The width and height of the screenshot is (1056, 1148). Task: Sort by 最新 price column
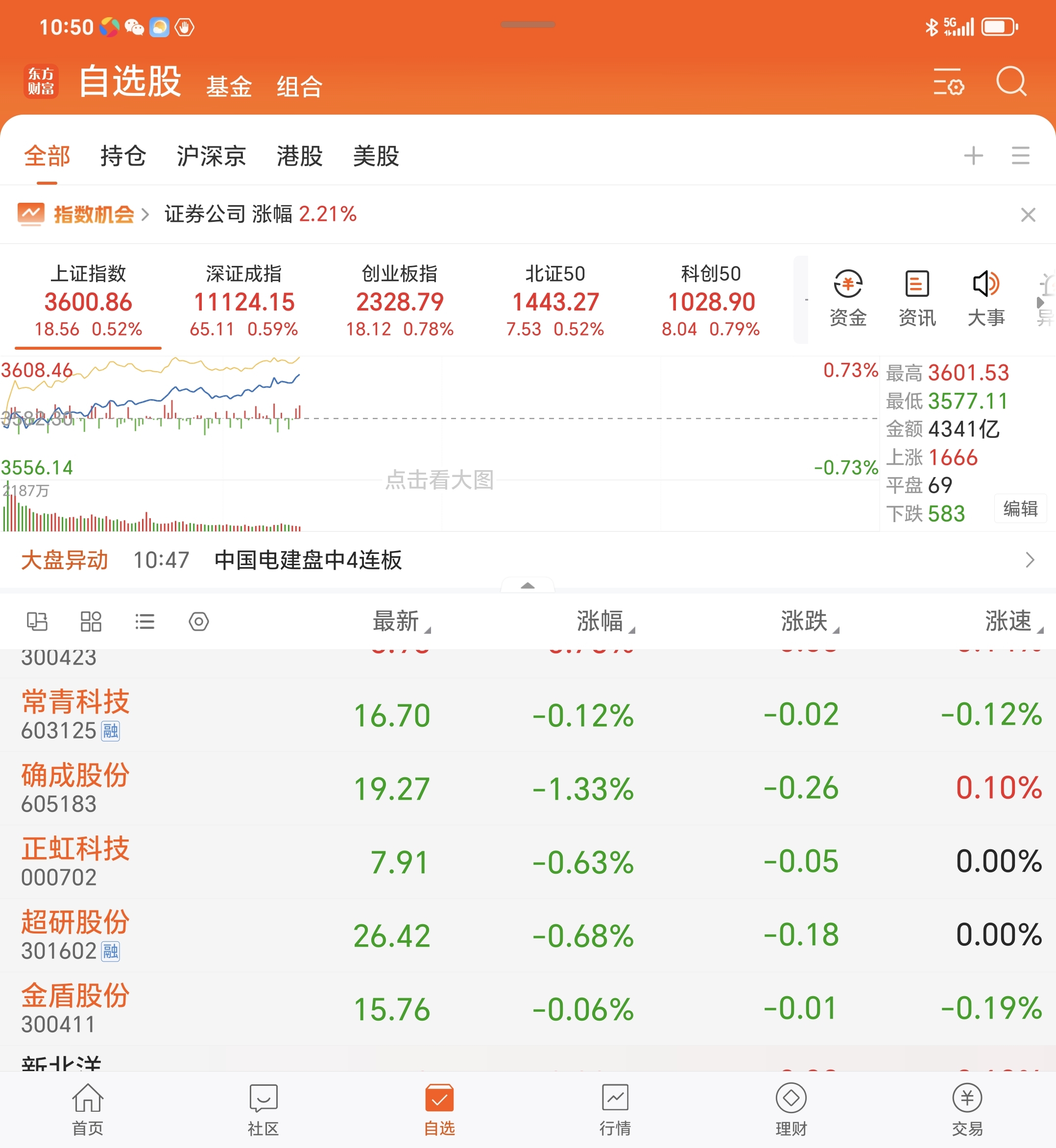401,621
